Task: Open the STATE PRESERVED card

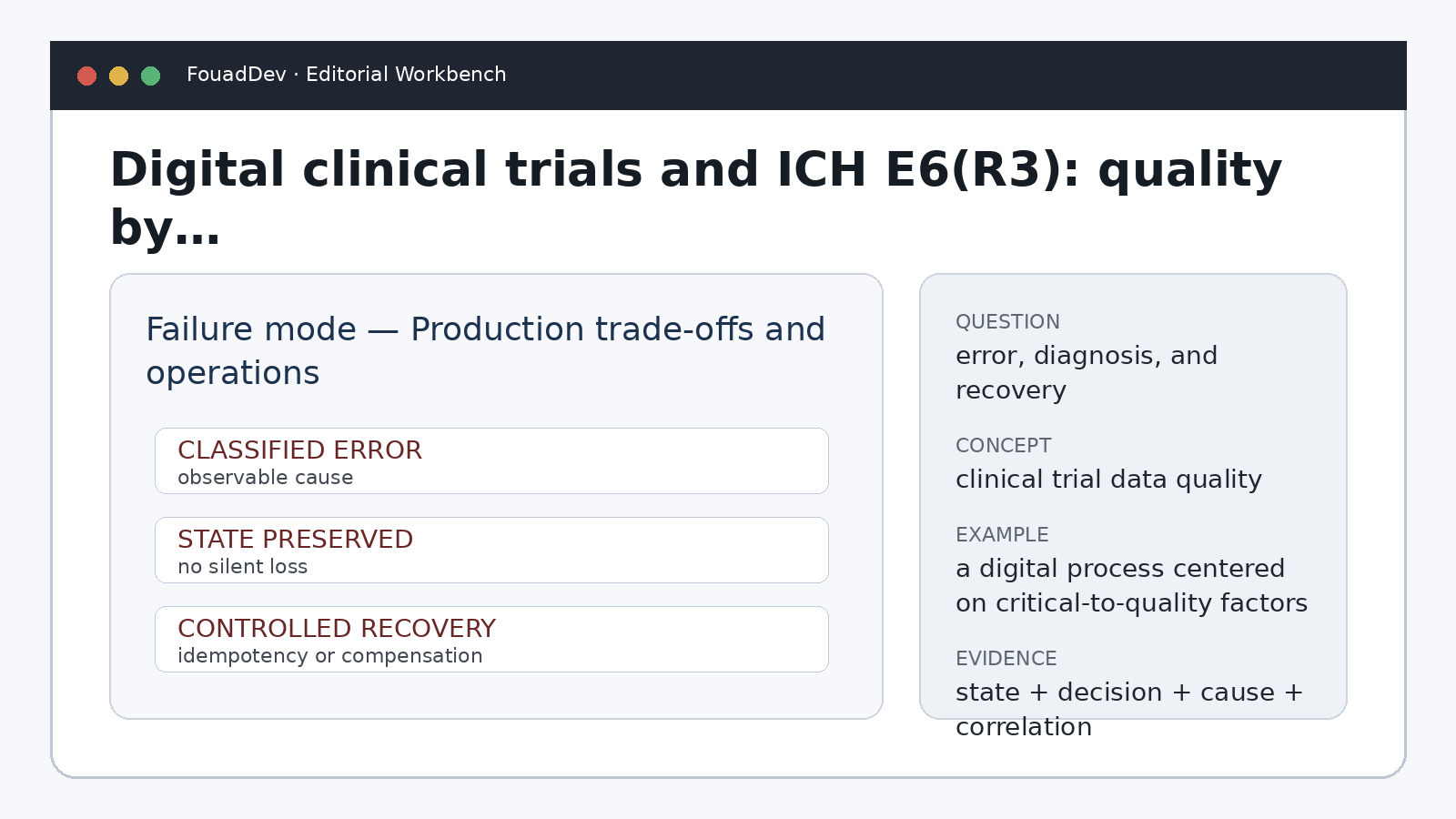Action: pos(491,551)
